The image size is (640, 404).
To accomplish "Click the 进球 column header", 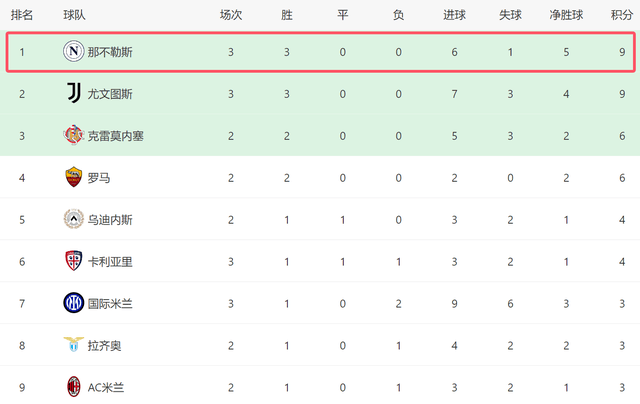I will tap(454, 15).
